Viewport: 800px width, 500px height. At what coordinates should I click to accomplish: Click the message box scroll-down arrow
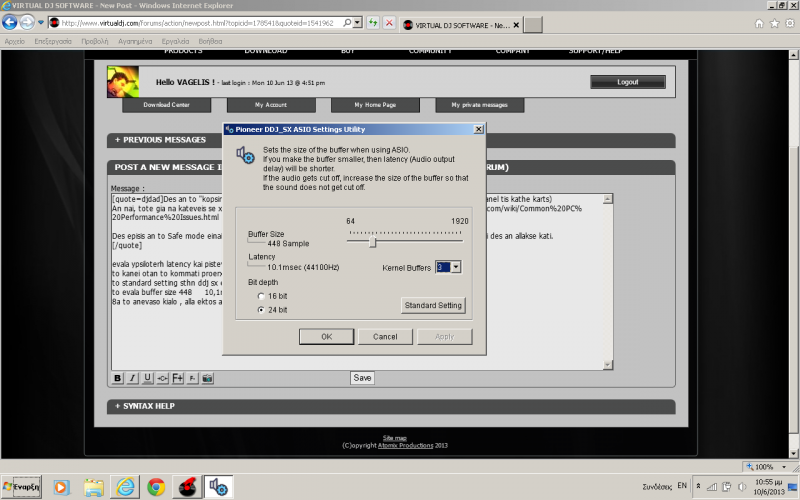click(608, 365)
